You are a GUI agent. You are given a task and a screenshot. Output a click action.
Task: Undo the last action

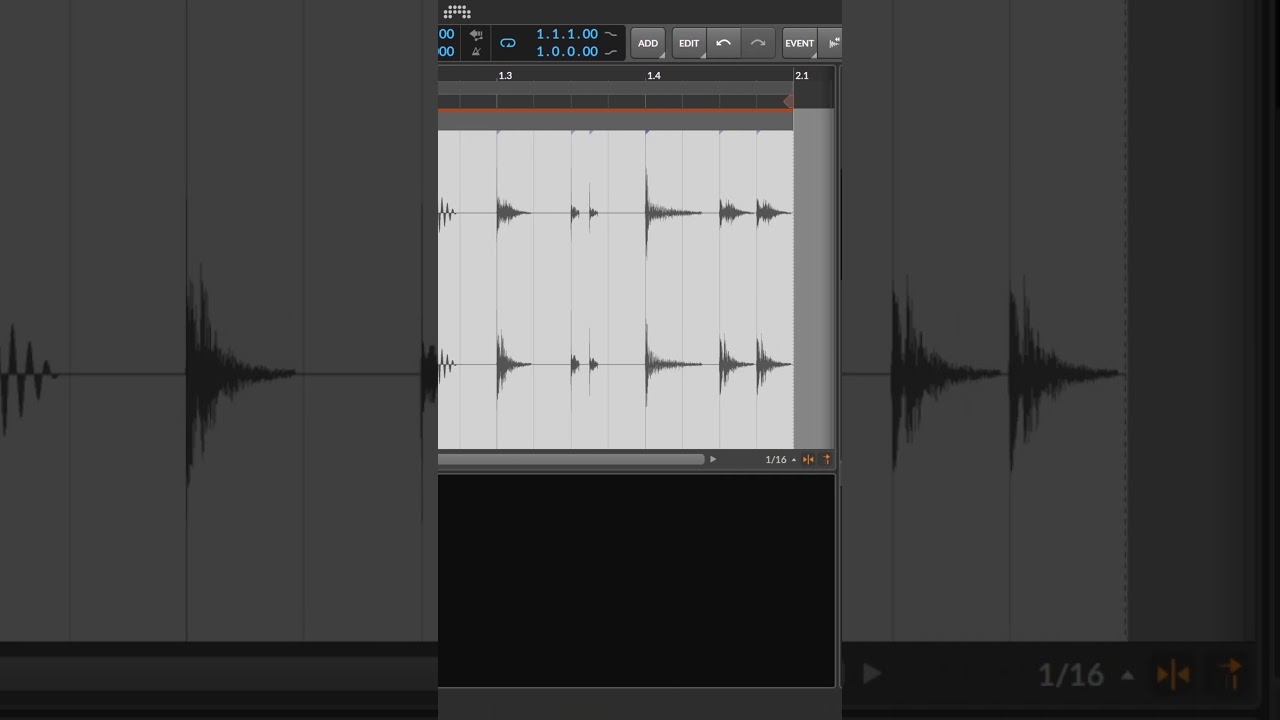click(723, 43)
